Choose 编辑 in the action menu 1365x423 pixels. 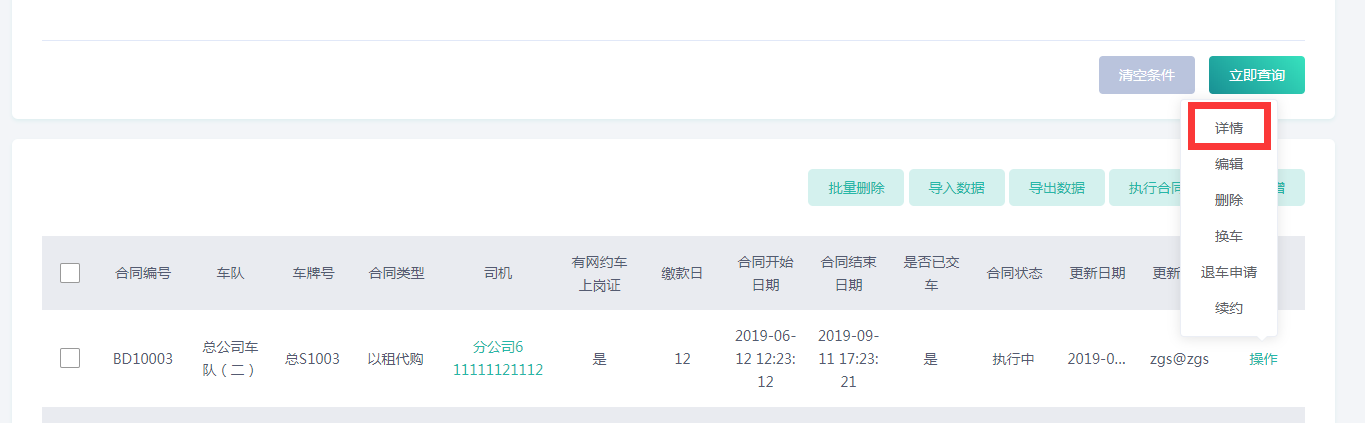(x=1229, y=164)
